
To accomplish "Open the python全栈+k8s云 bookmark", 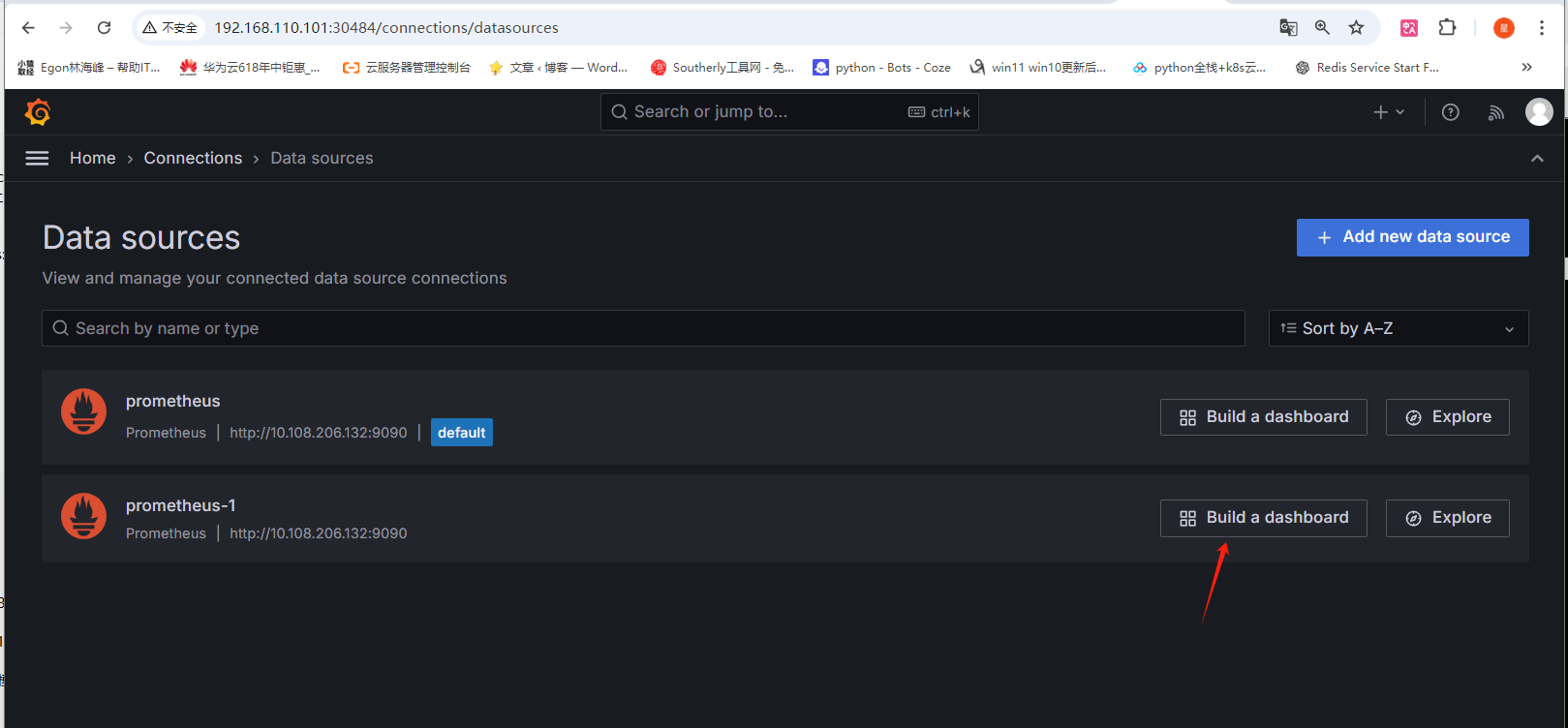I will [x=1199, y=67].
